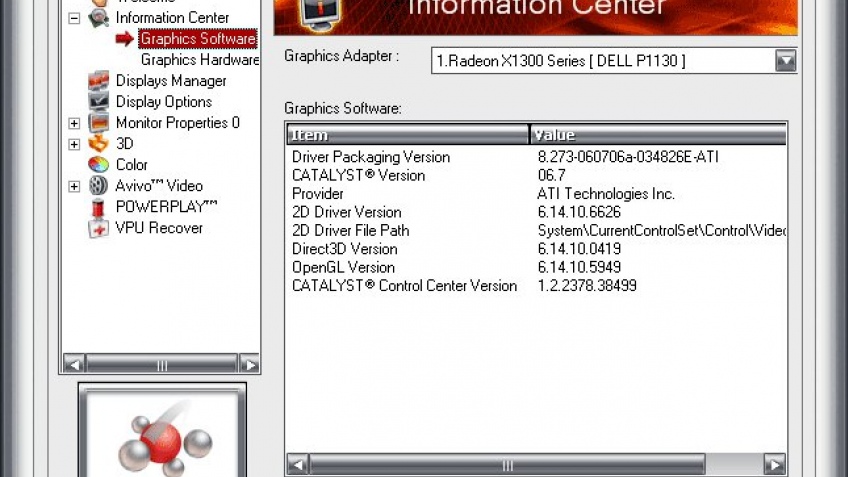Screen dimensions: 848x477
Task: Click value 1.2.2378.38499
Action: click(587, 286)
